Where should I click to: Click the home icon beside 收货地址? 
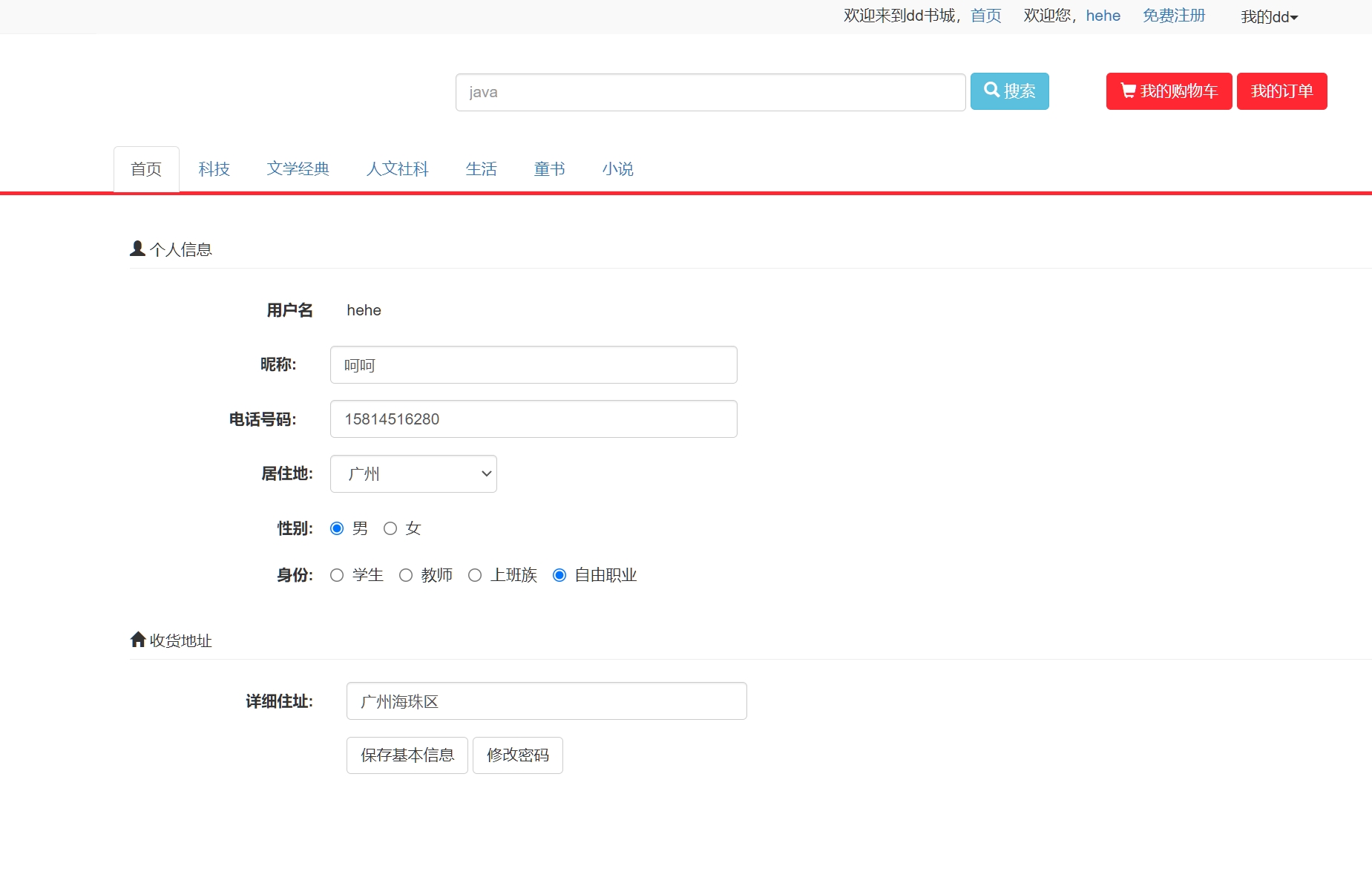[x=138, y=639]
